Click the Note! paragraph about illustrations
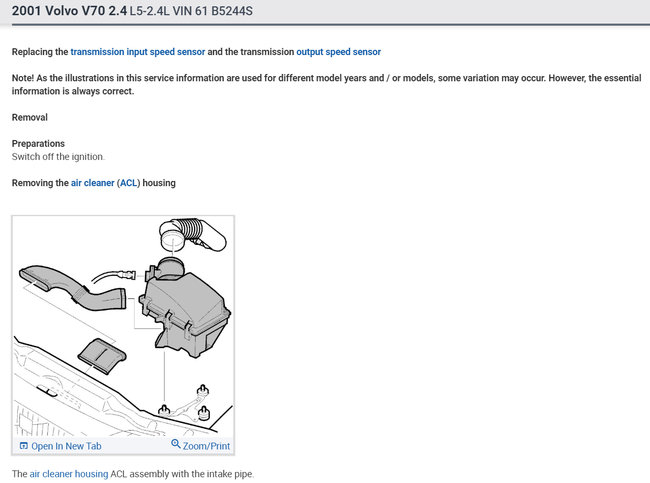The width and height of the screenshot is (650, 483). pyautogui.click(x=327, y=85)
